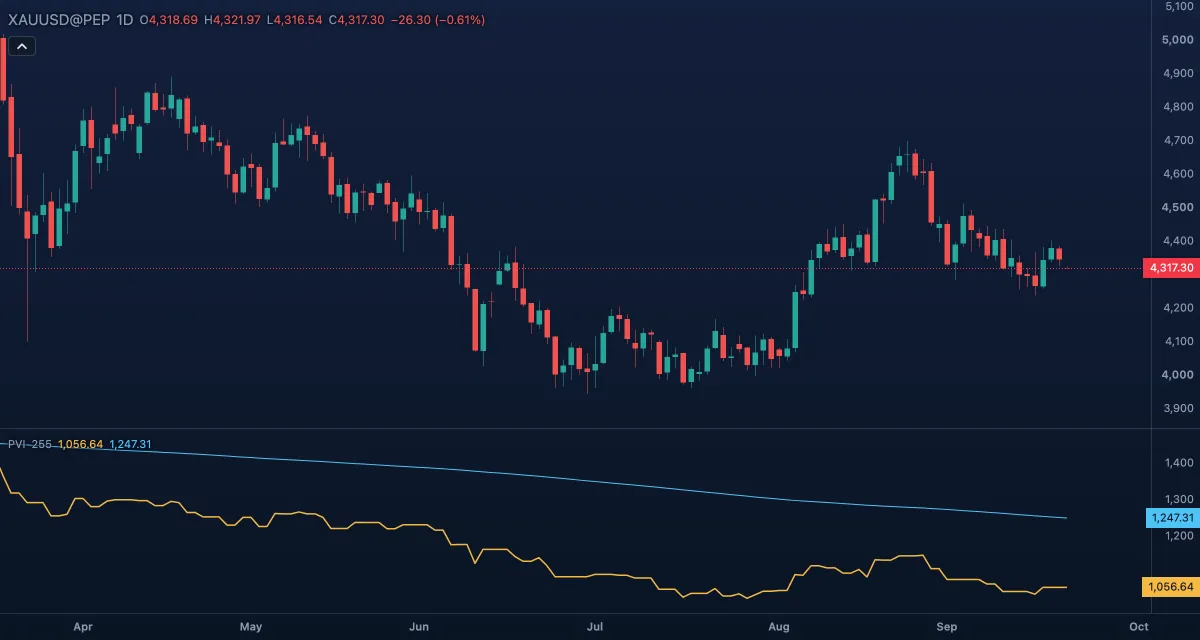This screenshot has width=1200, height=640.
Task: Click the close value C4,317.30
Action: 356,19
